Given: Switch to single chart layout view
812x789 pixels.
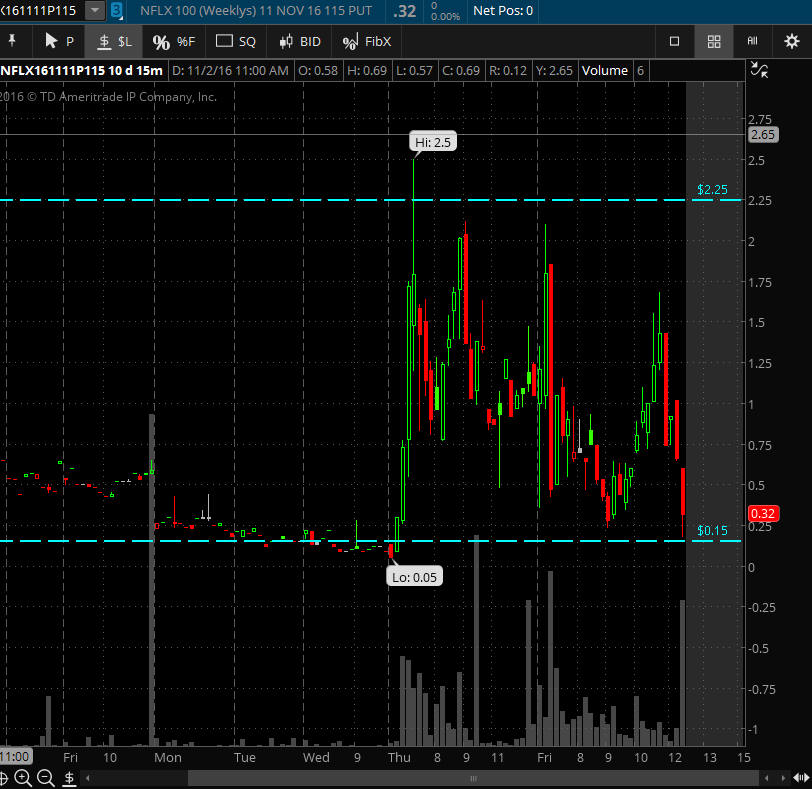Looking at the screenshot, I should click(674, 41).
